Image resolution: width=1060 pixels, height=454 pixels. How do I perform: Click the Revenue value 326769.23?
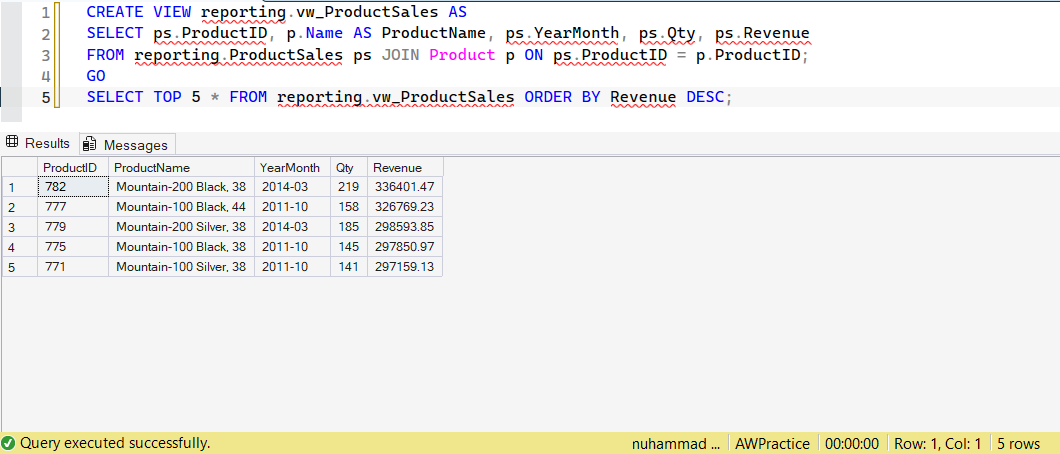(x=405, y=206)
